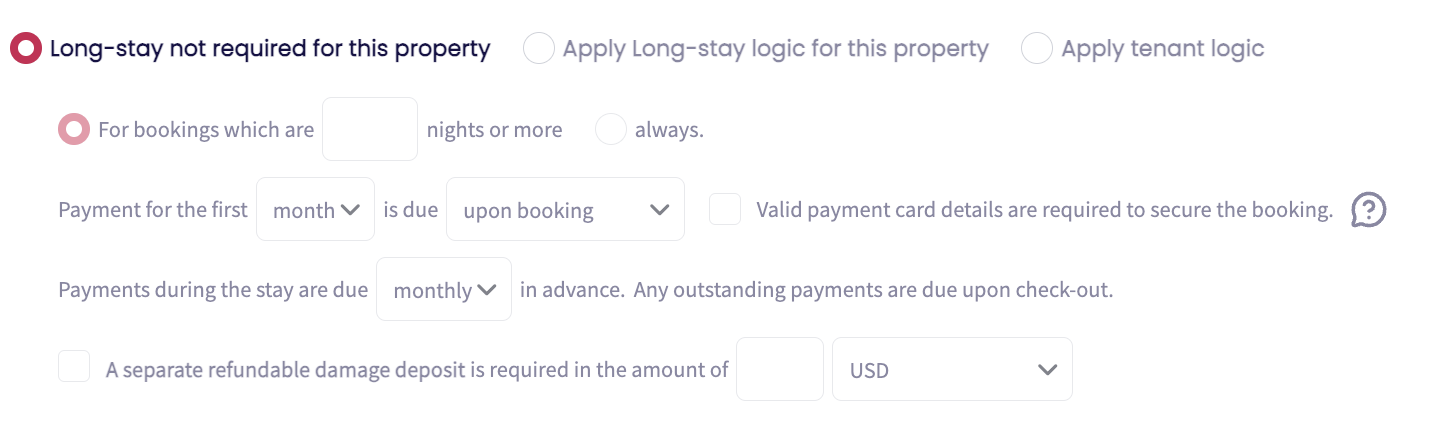Open the 'month' first payment dropdown
This screenshot has width=1436, height=434.
point(315,210)
